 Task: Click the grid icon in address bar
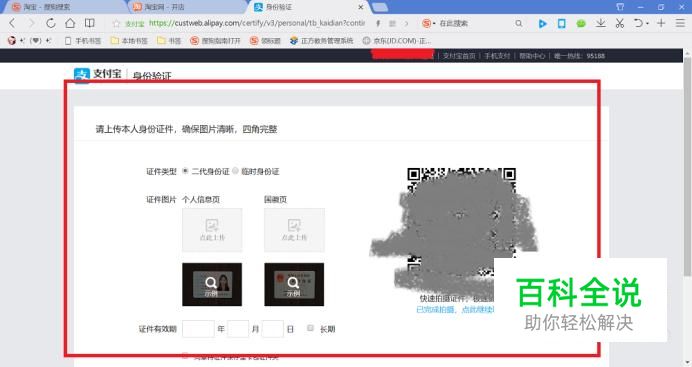[392, 23]
